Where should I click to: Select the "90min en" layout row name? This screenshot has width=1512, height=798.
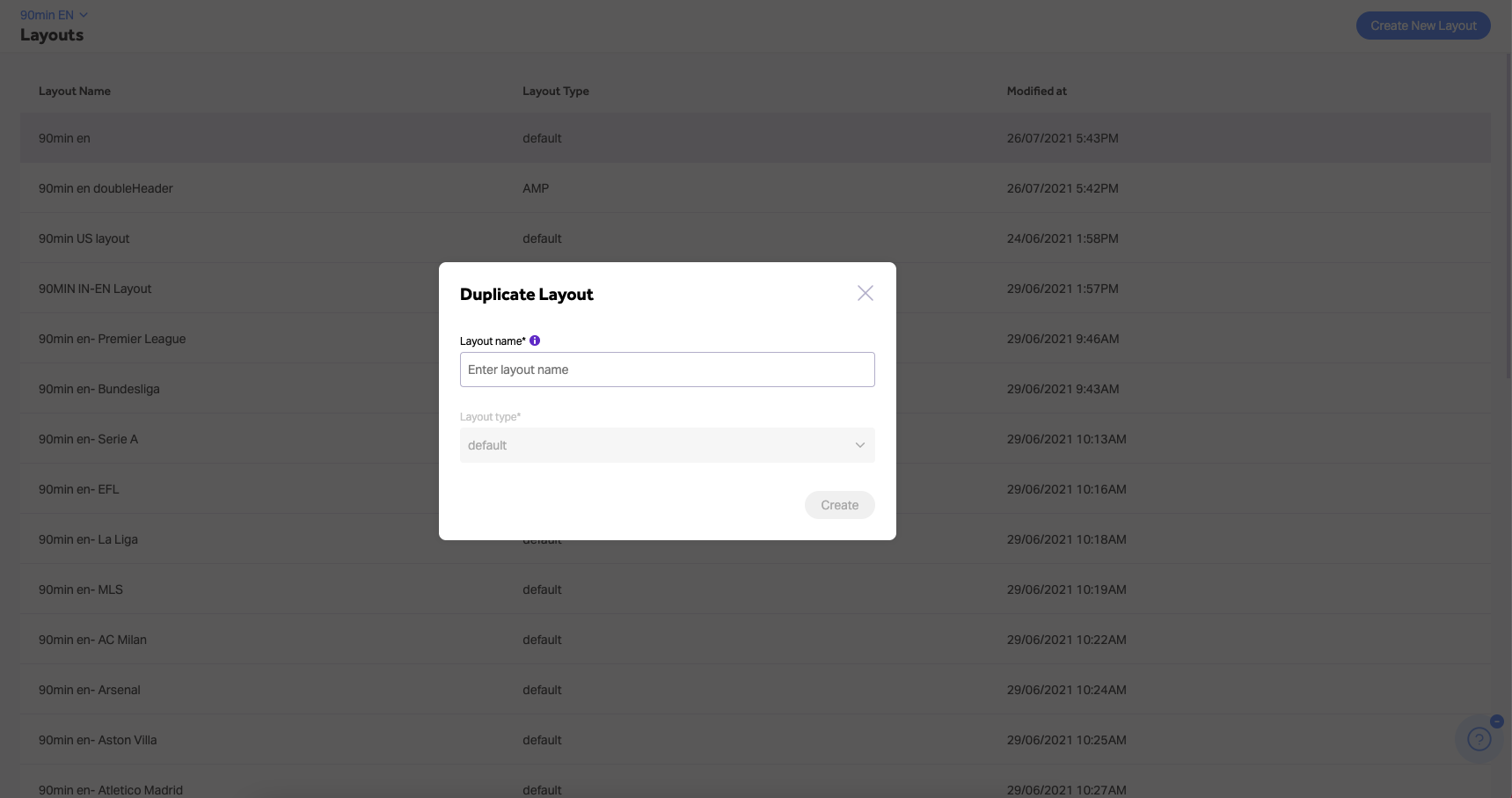[x=64, y=138]
